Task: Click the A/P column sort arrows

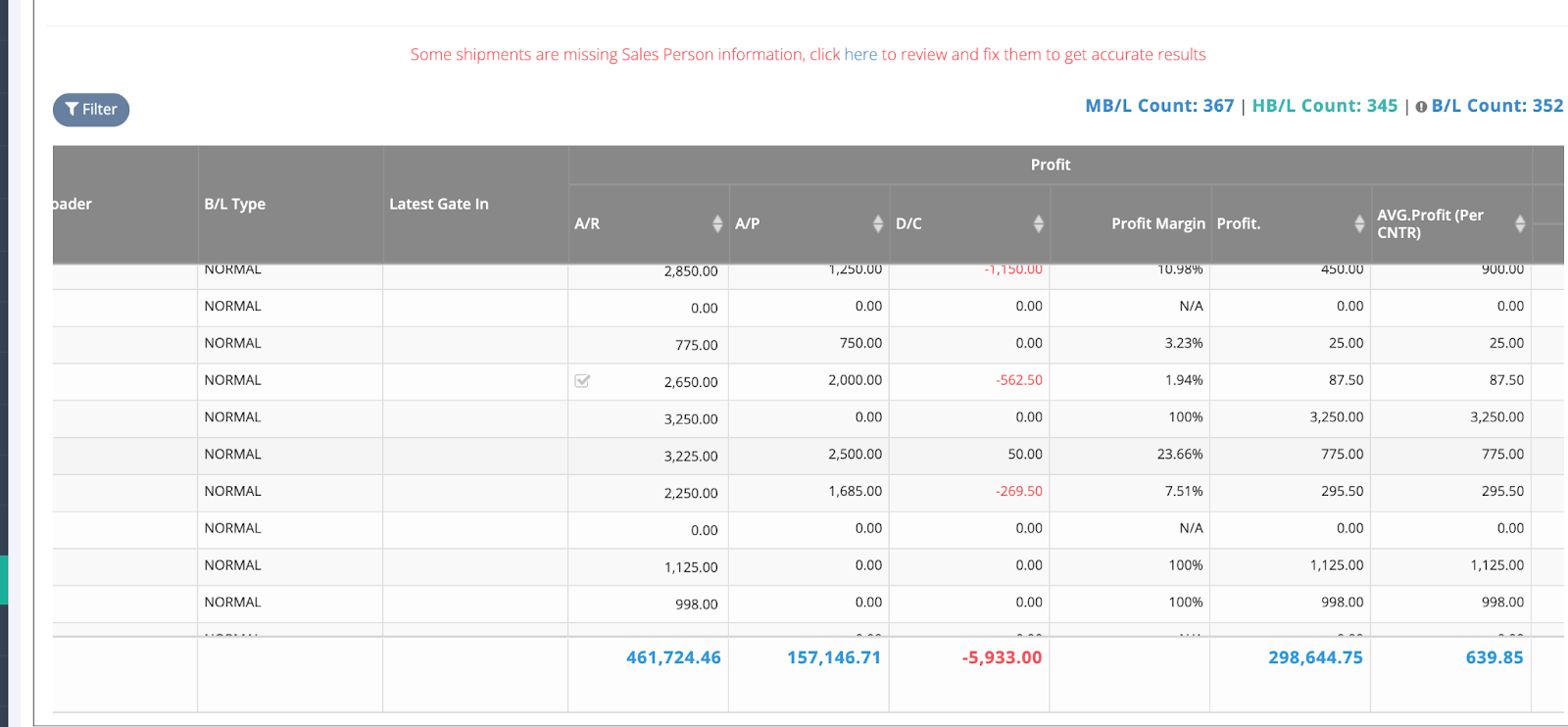Action: (878, 224)
